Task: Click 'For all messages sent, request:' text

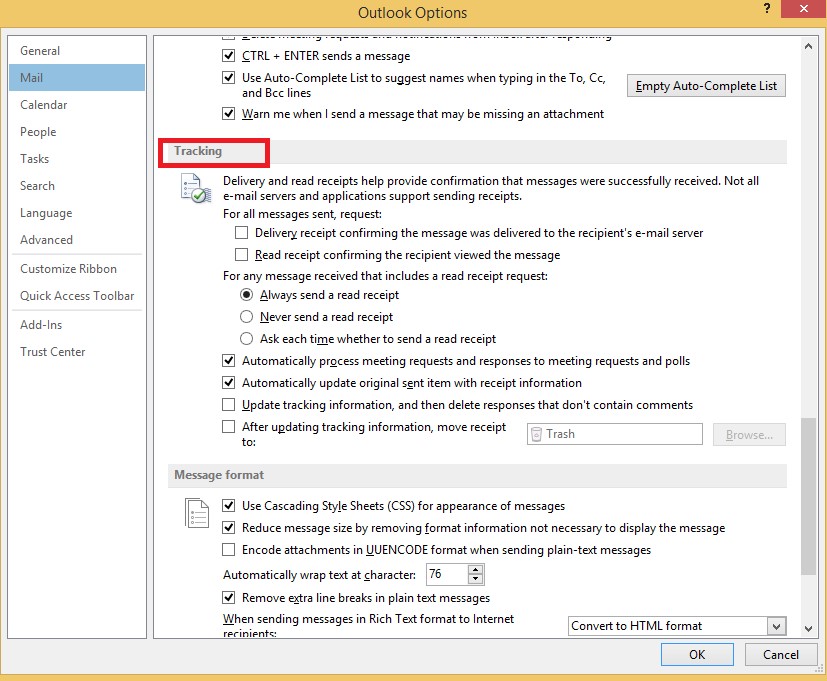Action: [302, 214]
